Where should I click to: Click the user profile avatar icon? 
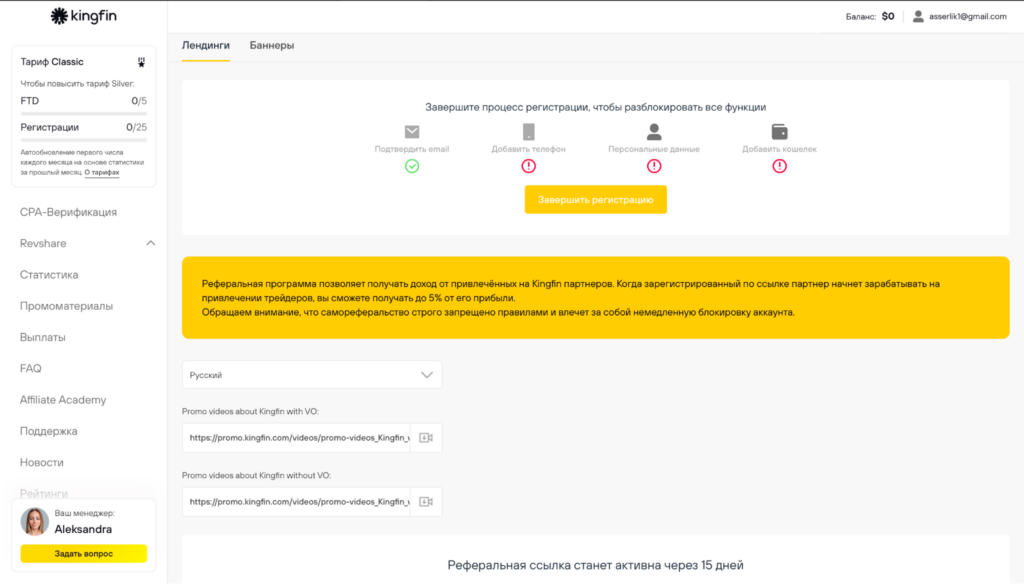click(x=918, y=16)
